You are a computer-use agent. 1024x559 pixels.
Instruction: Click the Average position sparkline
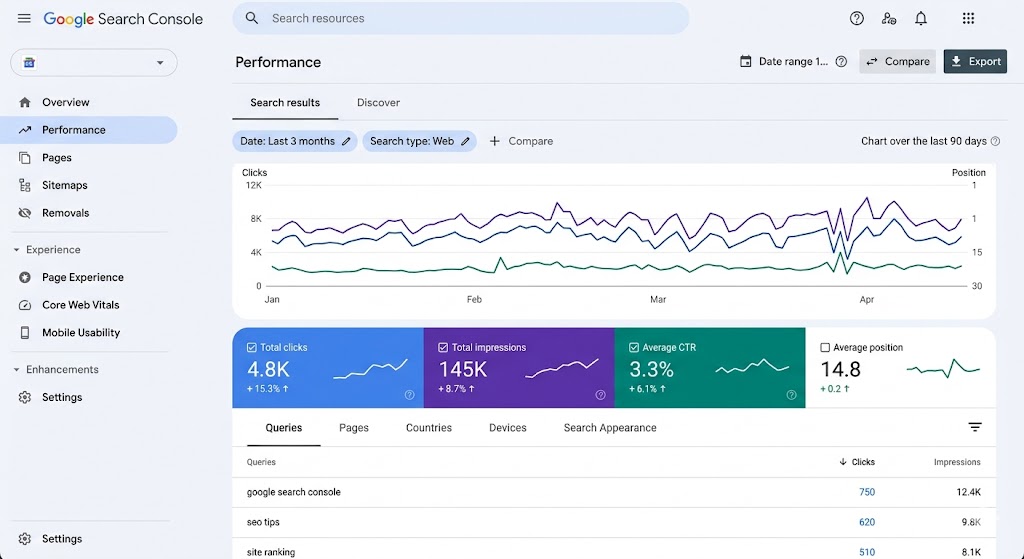[x=943, y=369]
